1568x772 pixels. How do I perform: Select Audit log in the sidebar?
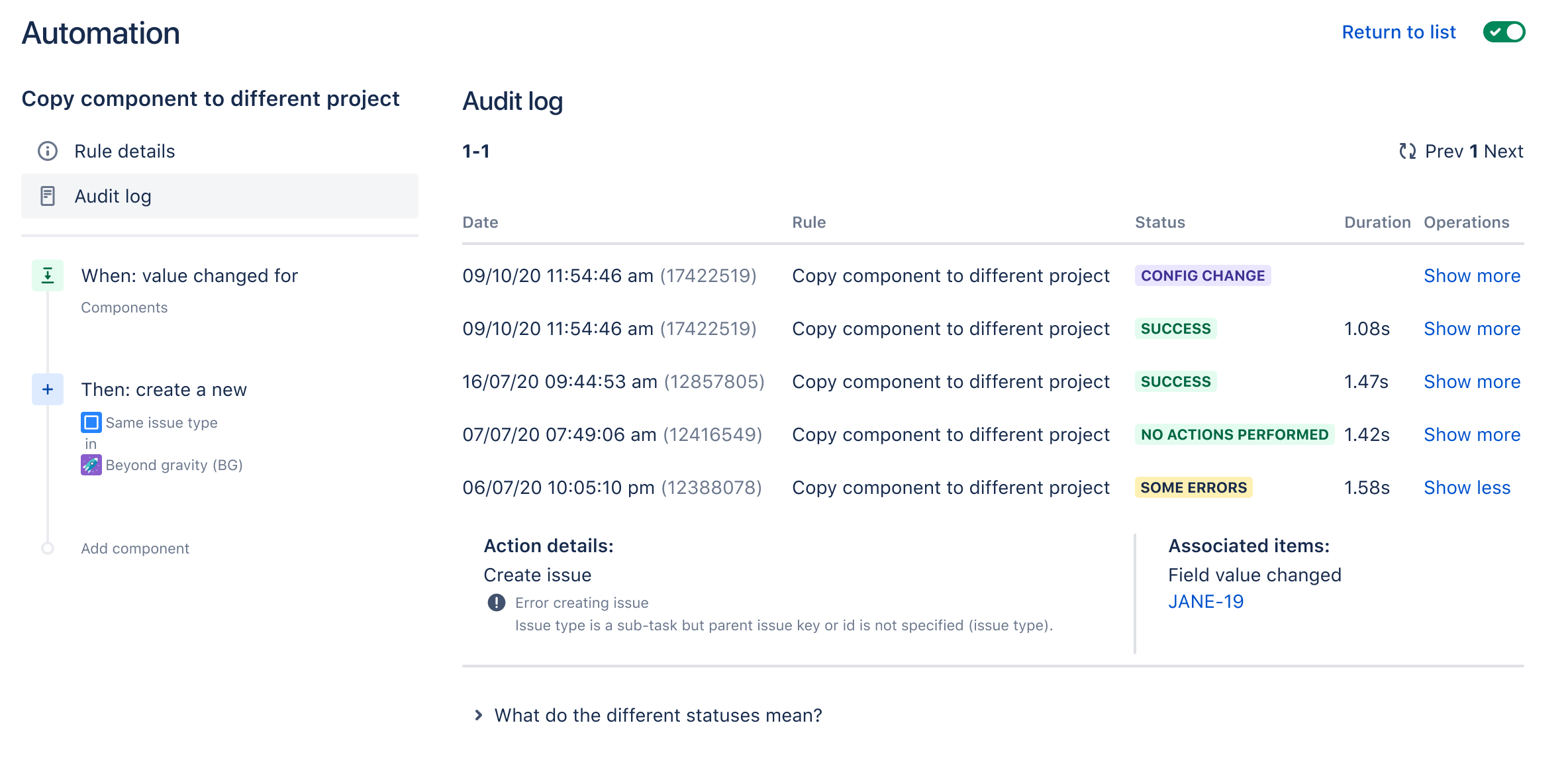[113, 196]
